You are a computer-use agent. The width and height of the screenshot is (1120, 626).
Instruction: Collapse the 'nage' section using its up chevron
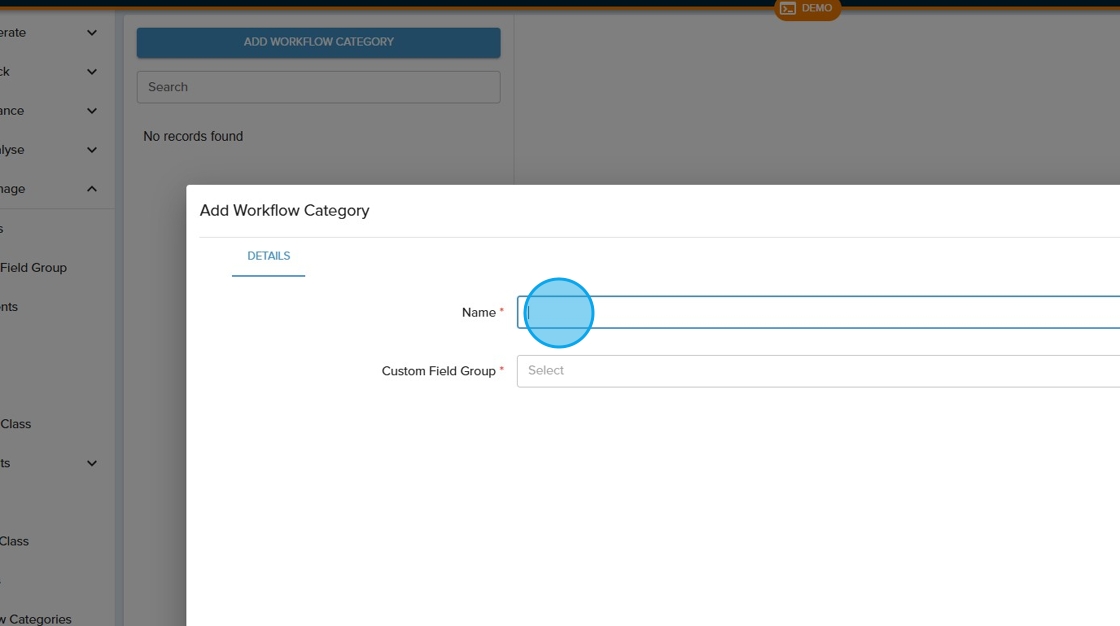pos(92,189)
